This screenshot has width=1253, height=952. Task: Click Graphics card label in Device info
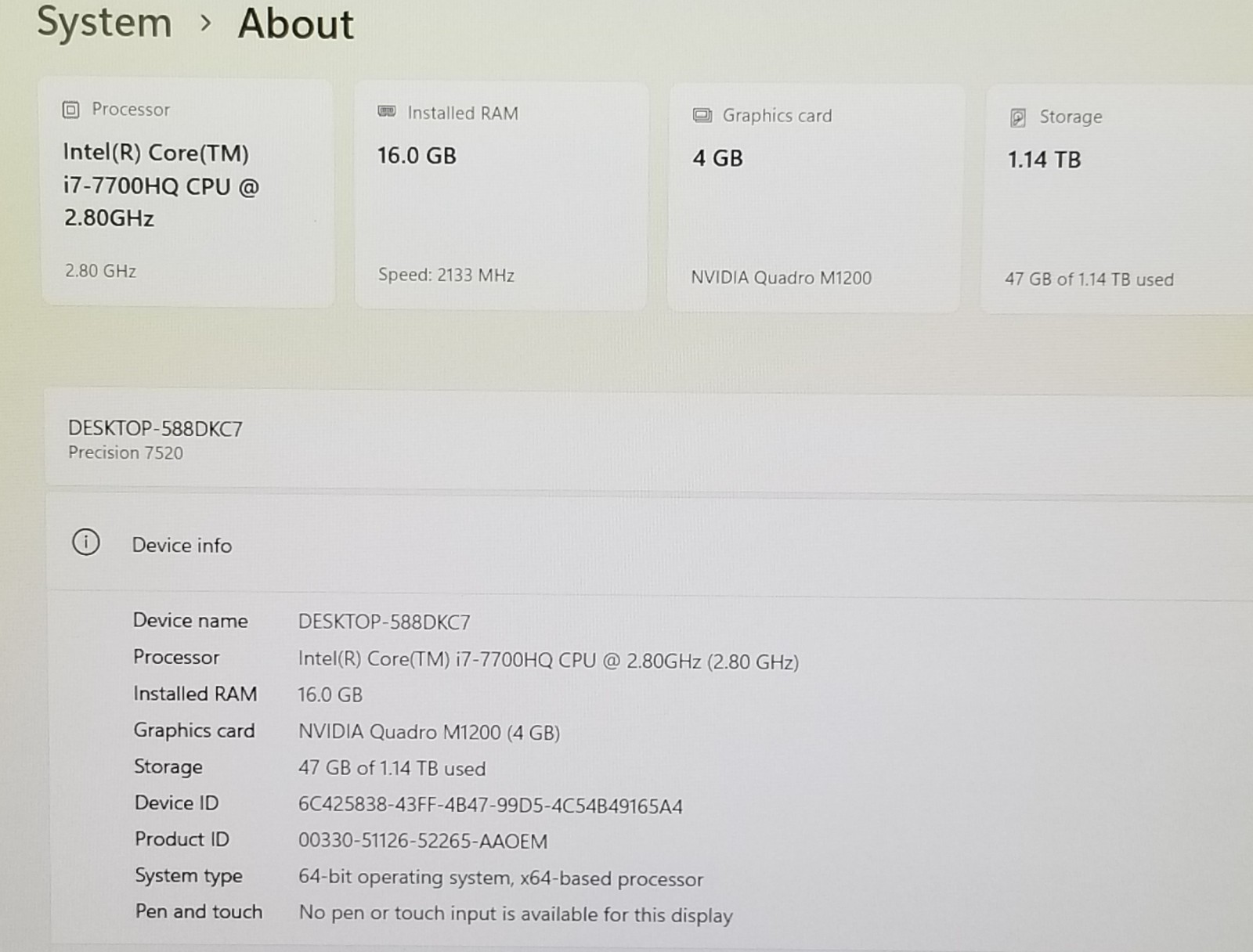194,730
